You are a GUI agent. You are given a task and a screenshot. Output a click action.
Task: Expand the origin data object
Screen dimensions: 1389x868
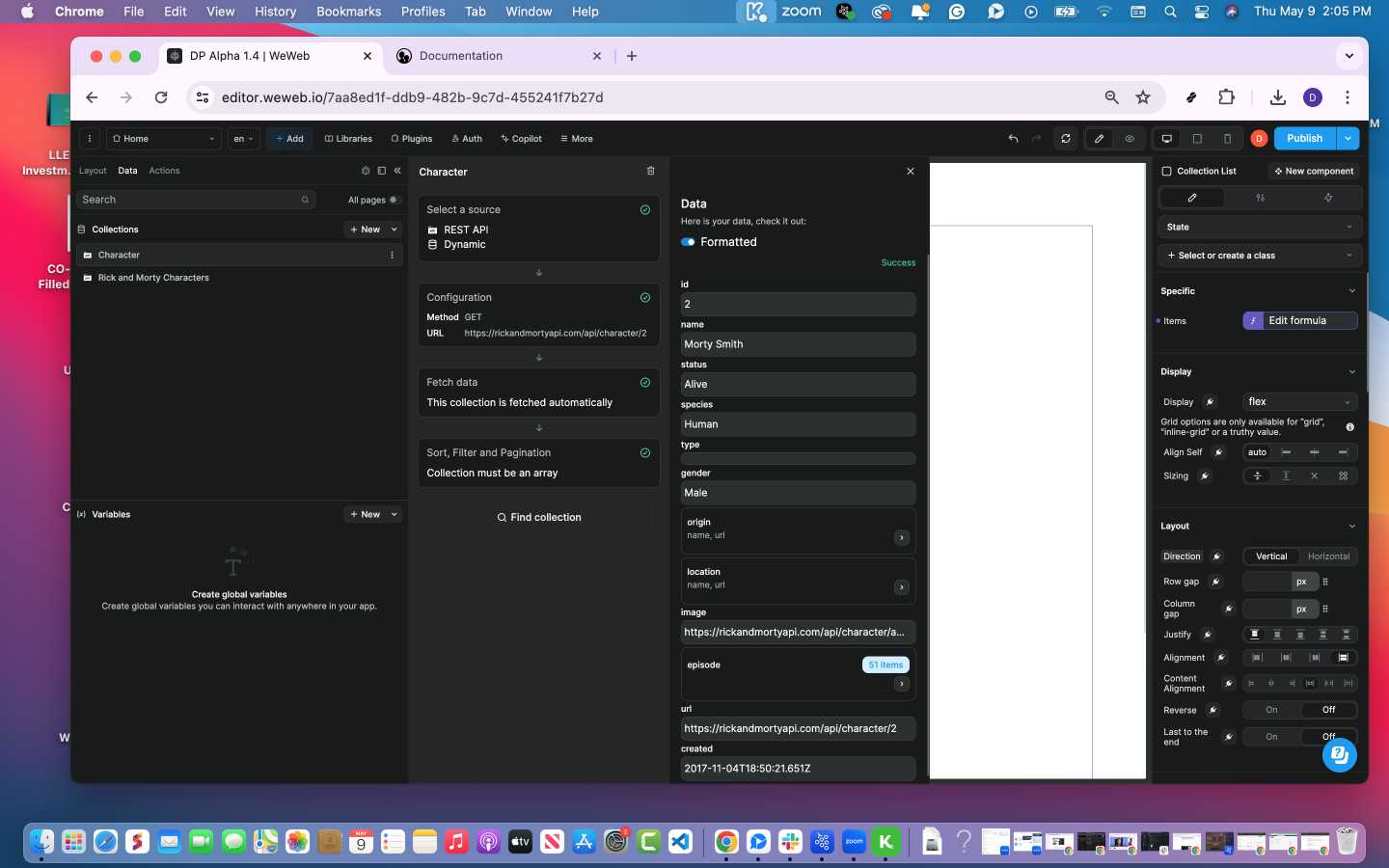tap(901, 538)
